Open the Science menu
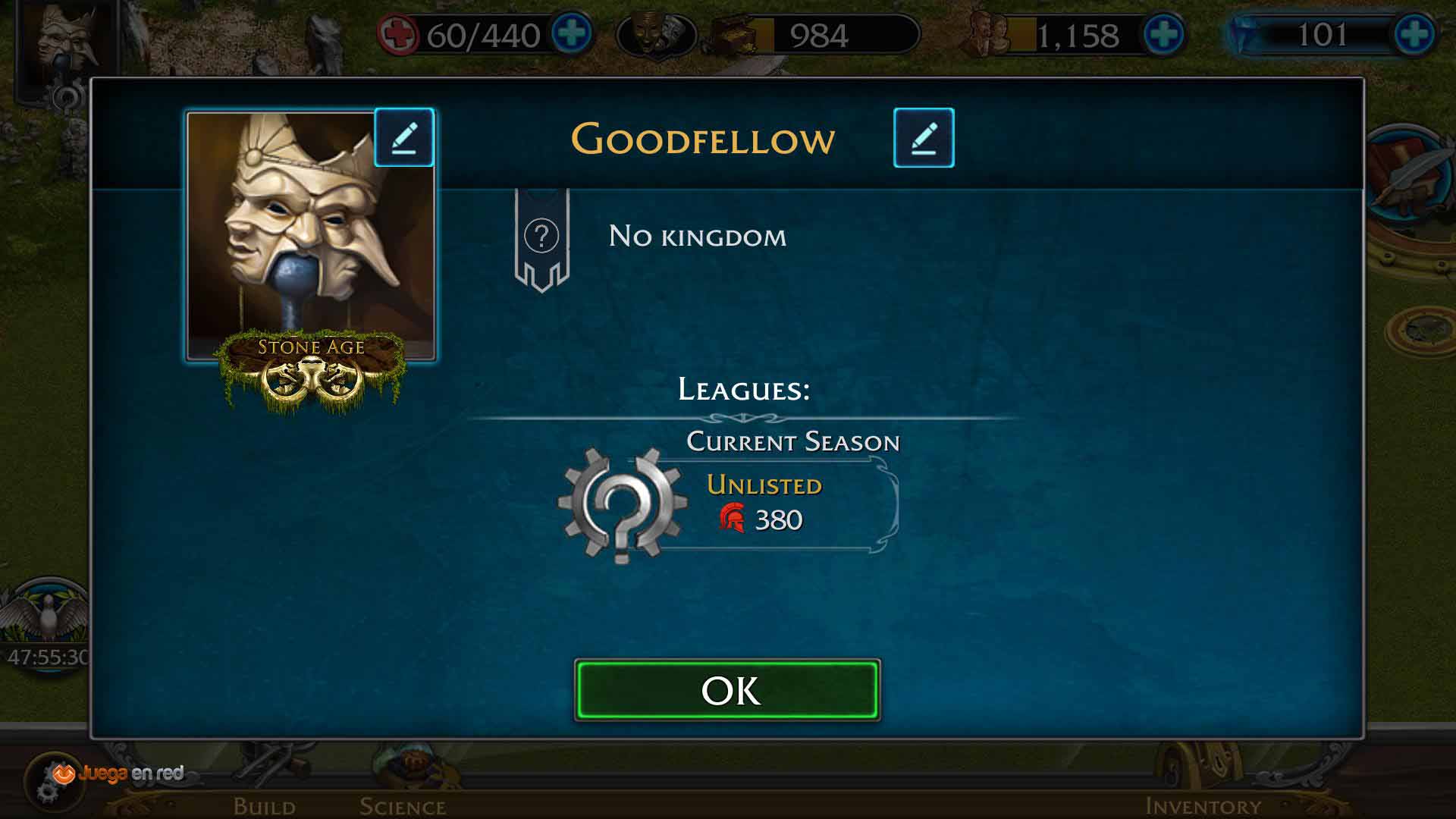This screenshot has width=1456, height=819. (x=403, y=805)
